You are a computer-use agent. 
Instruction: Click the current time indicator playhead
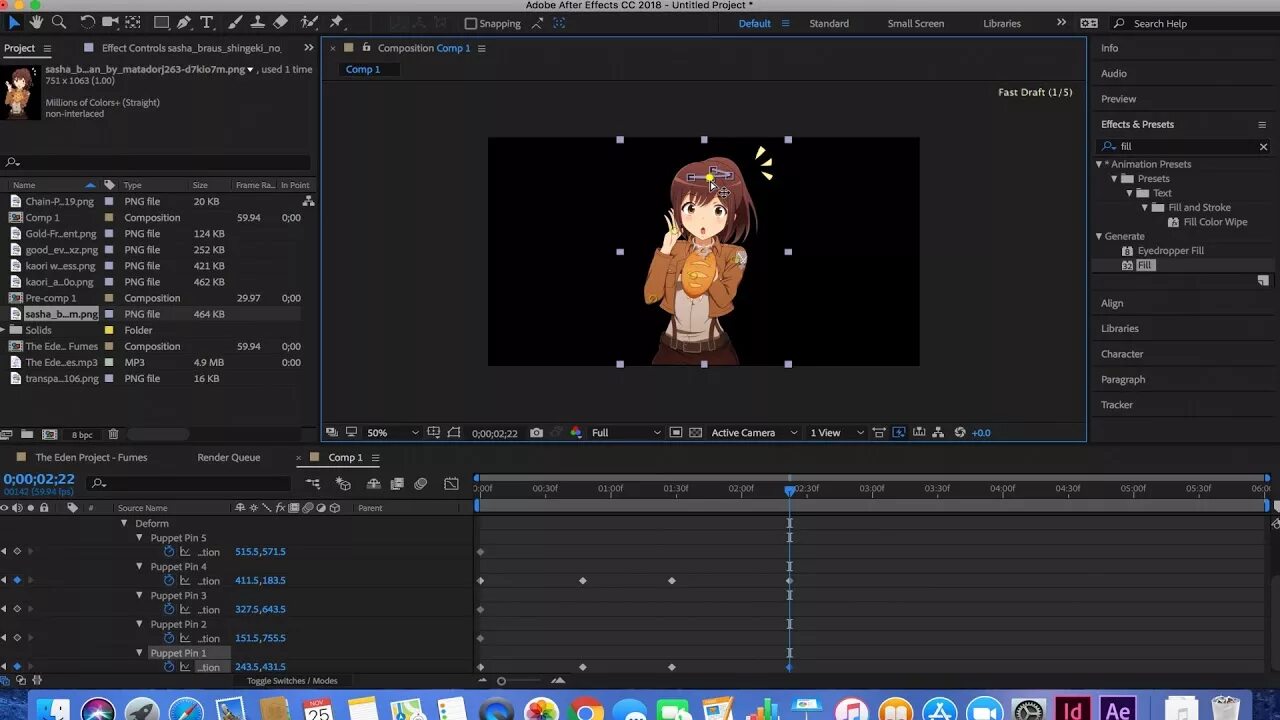pyautogui.click(x=790, y=490)
